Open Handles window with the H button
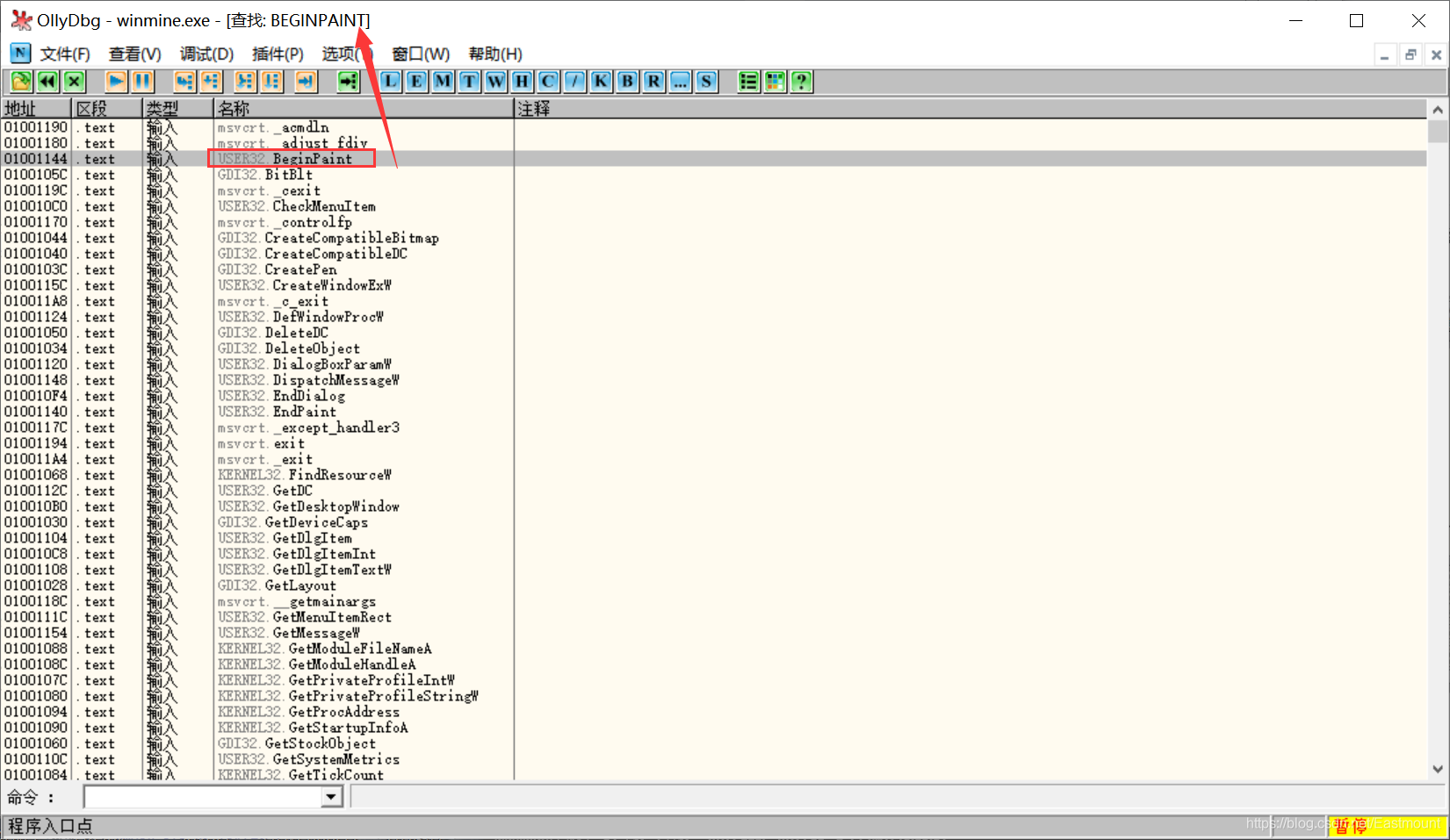 click(523, 82)
